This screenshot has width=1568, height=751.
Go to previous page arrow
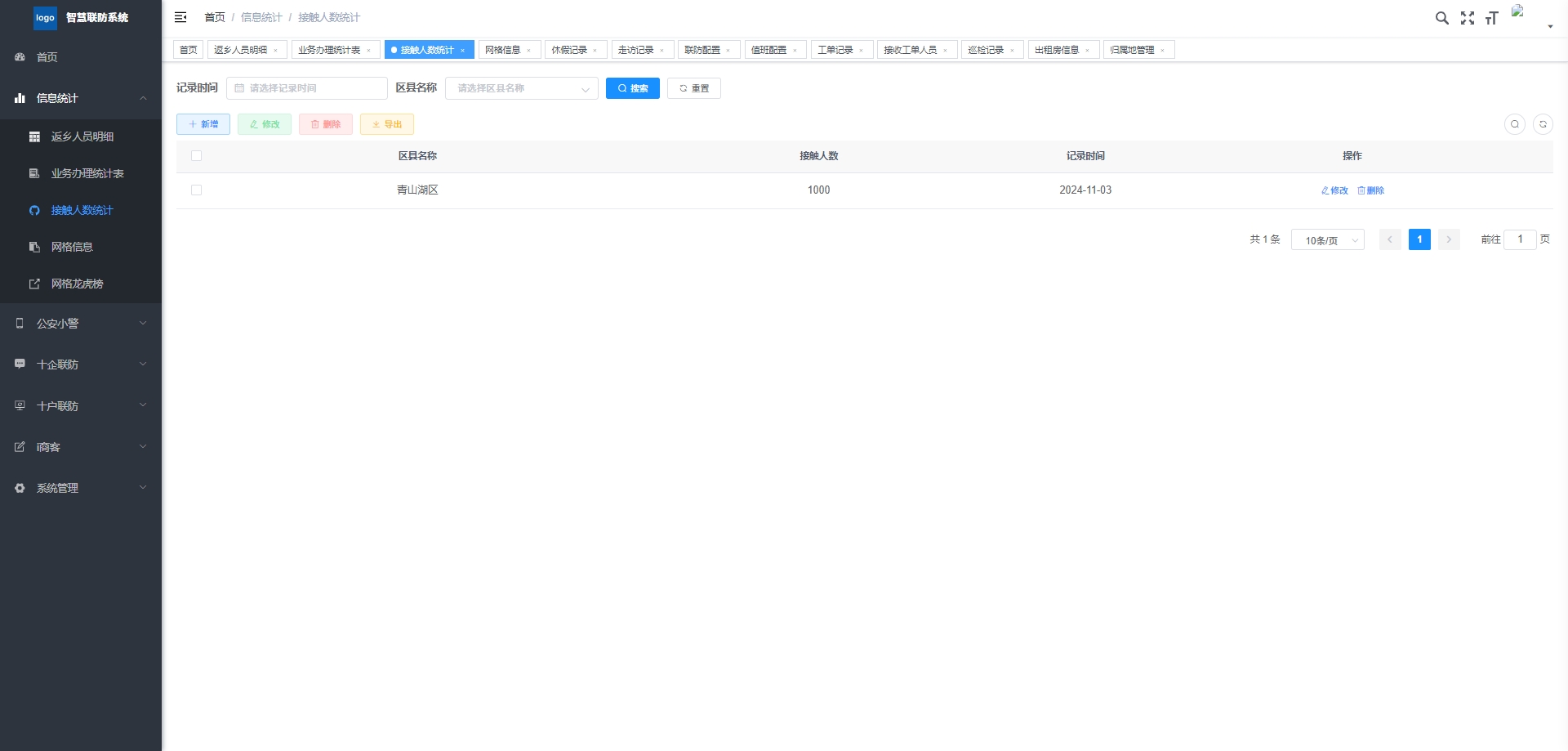coord(1390,239)
